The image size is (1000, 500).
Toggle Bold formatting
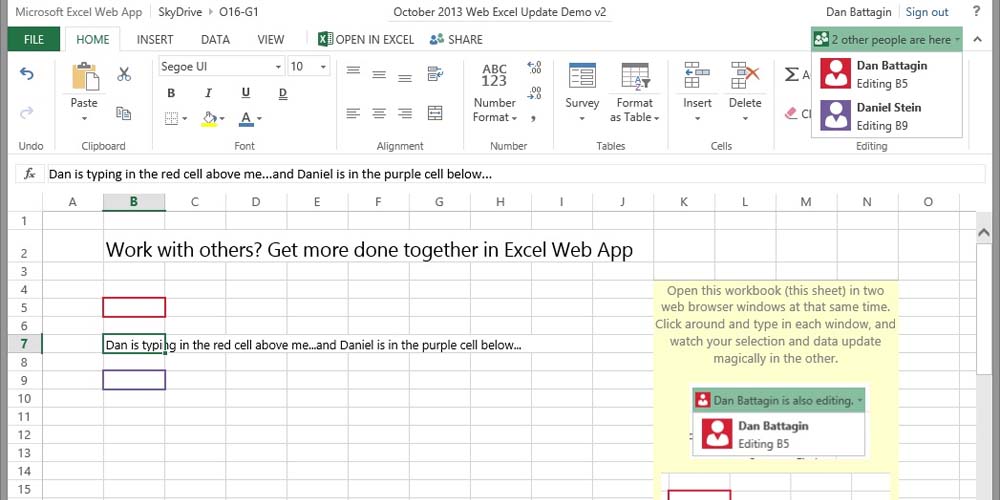[x=171, y=93]
